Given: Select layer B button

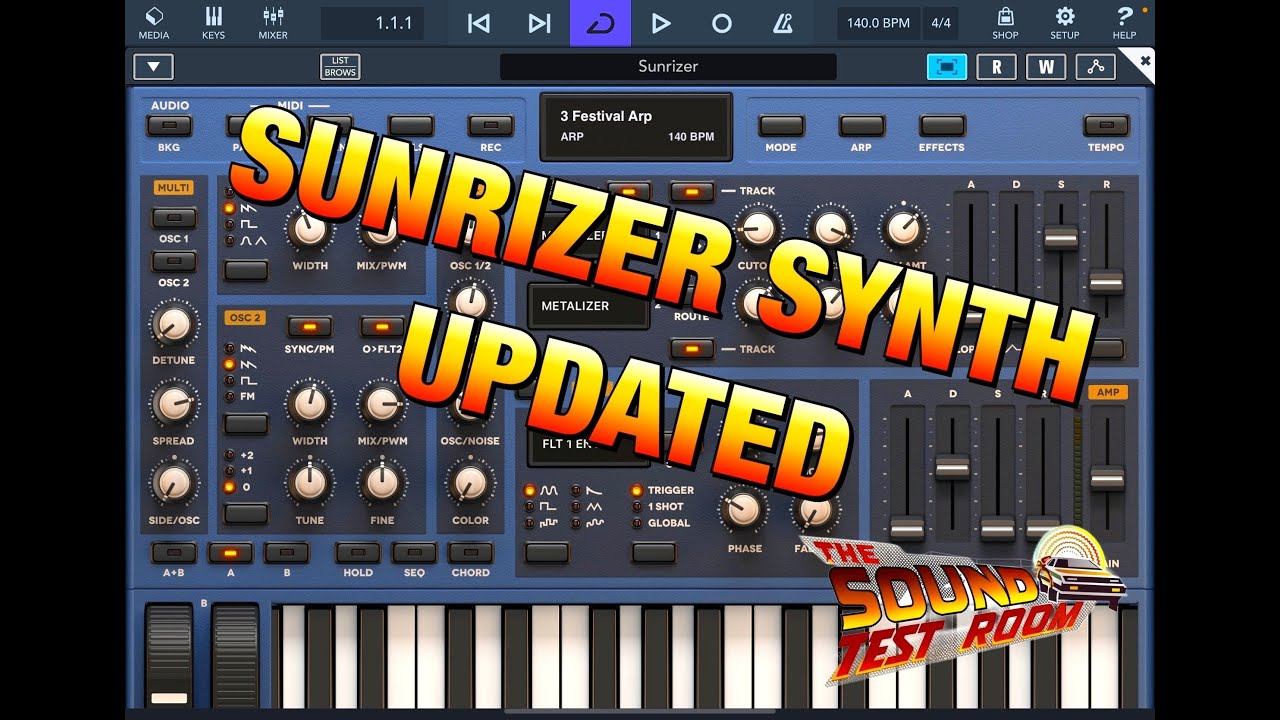Looking at the screenshot, I should click(287, 553).
